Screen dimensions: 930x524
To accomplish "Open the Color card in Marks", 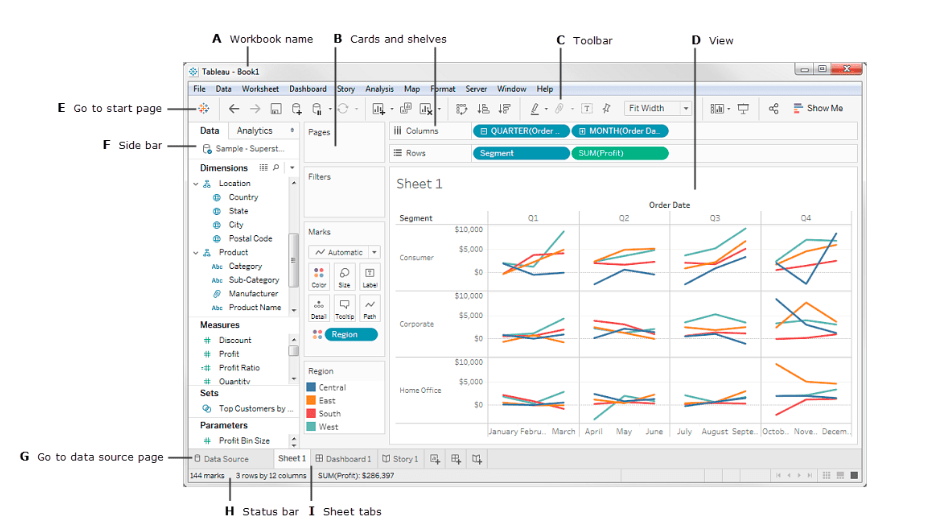I will pos(319,277).
